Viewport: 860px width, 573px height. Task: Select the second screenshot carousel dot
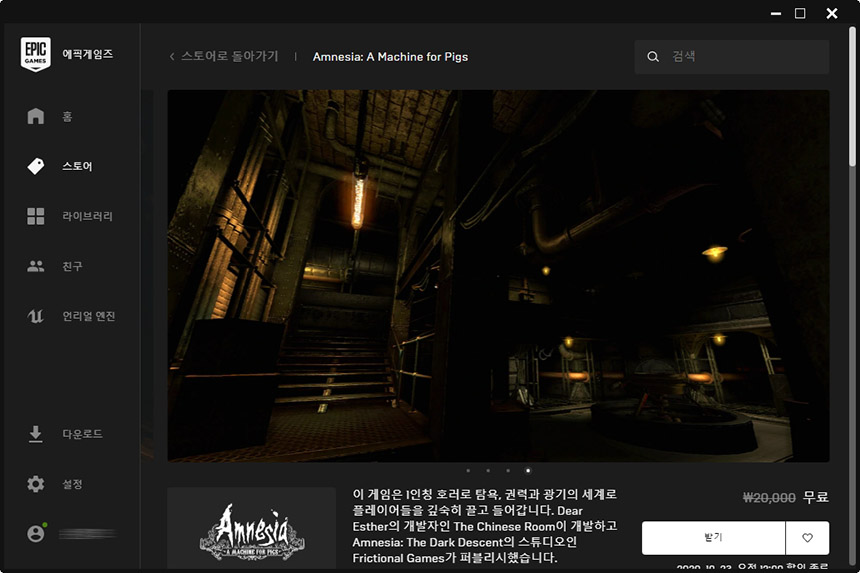488,470
